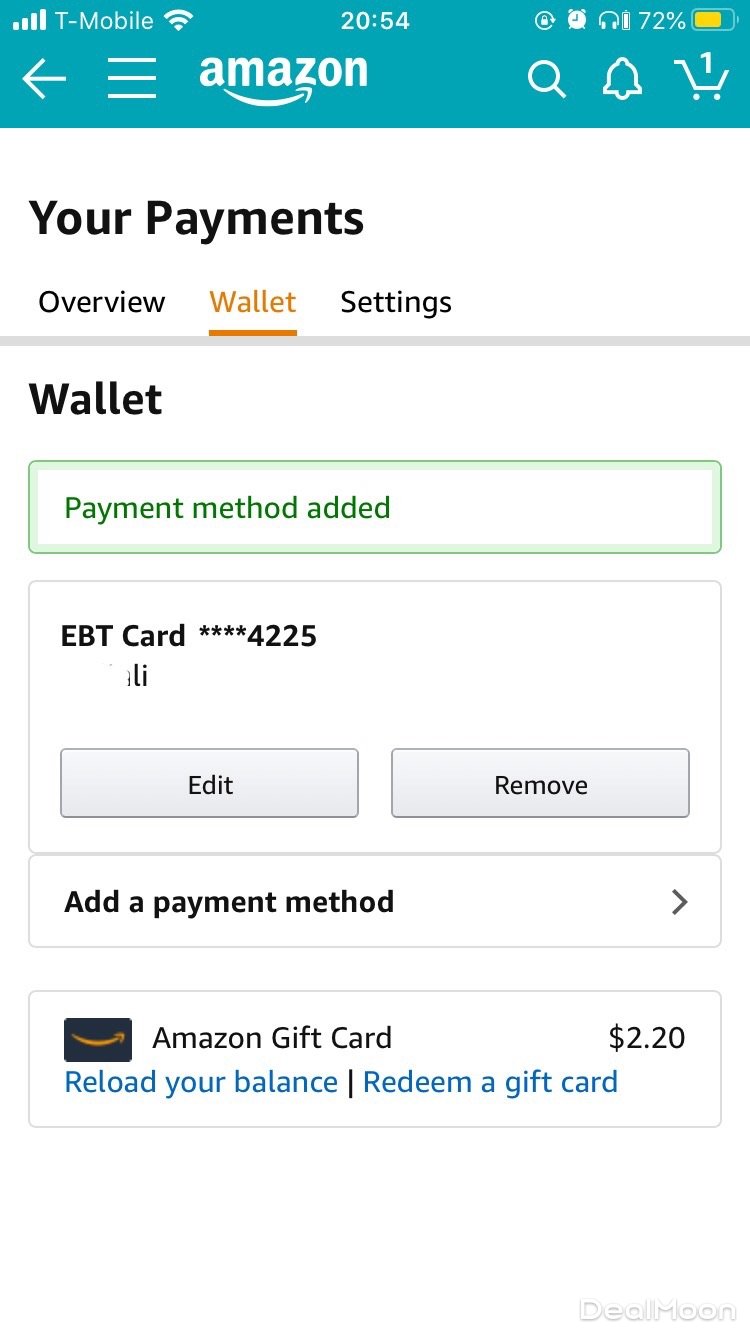Tap the Amazon Gift Card logo

coord(98,1039)
